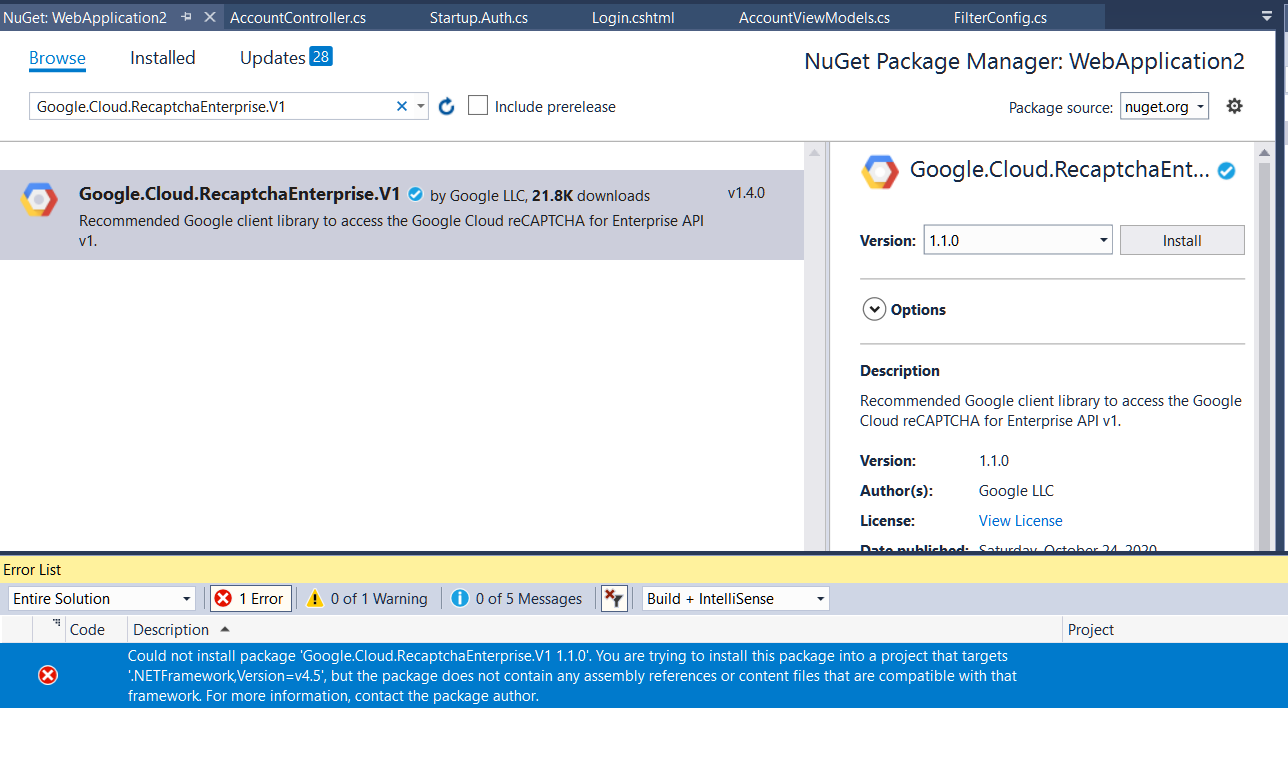Viewport: 1288px width, 781px height.
Task: Toggle the 1 Error filter button
Action: click(x=251, y=599)
